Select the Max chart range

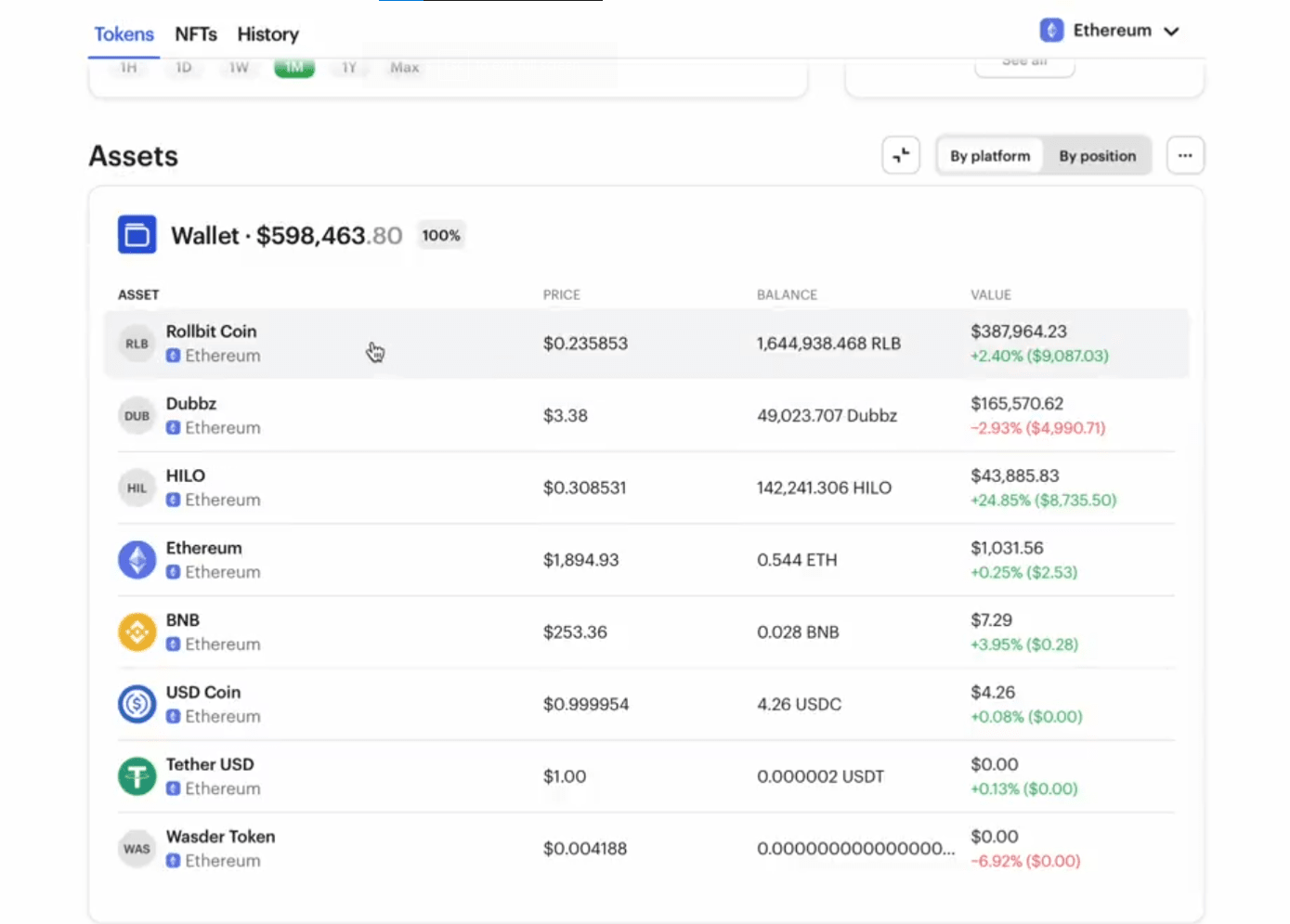[404, 68]
